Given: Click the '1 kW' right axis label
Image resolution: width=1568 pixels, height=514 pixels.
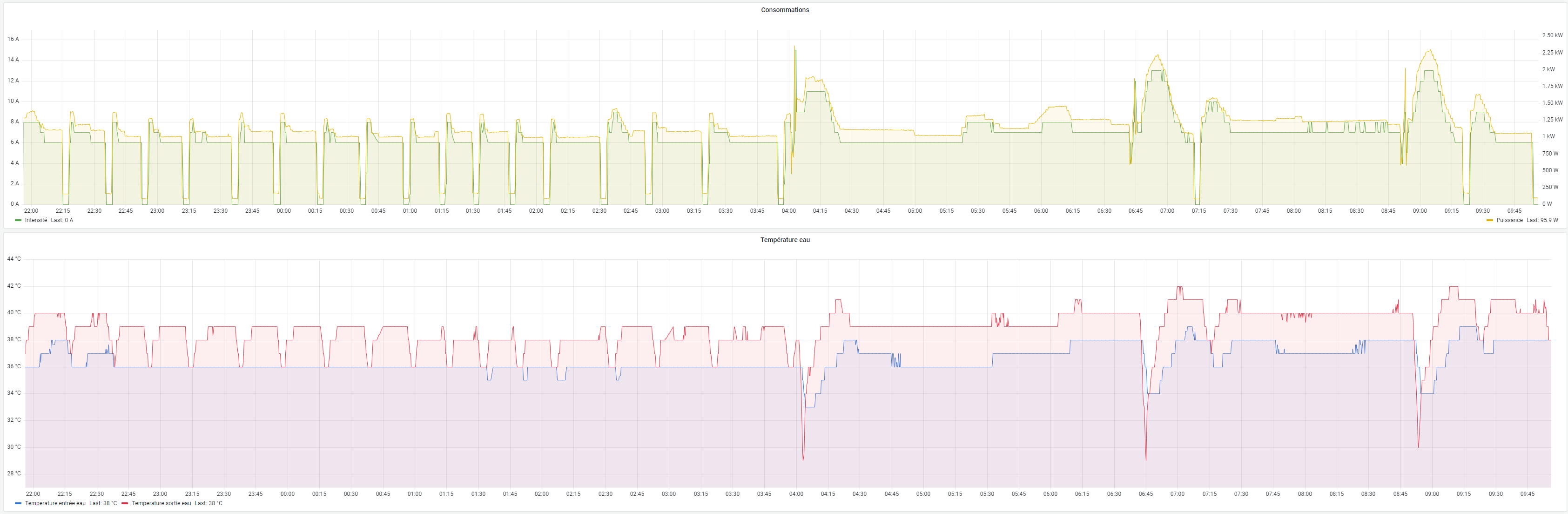Looking at the screenshot, I should click(x=1548, y=136).
